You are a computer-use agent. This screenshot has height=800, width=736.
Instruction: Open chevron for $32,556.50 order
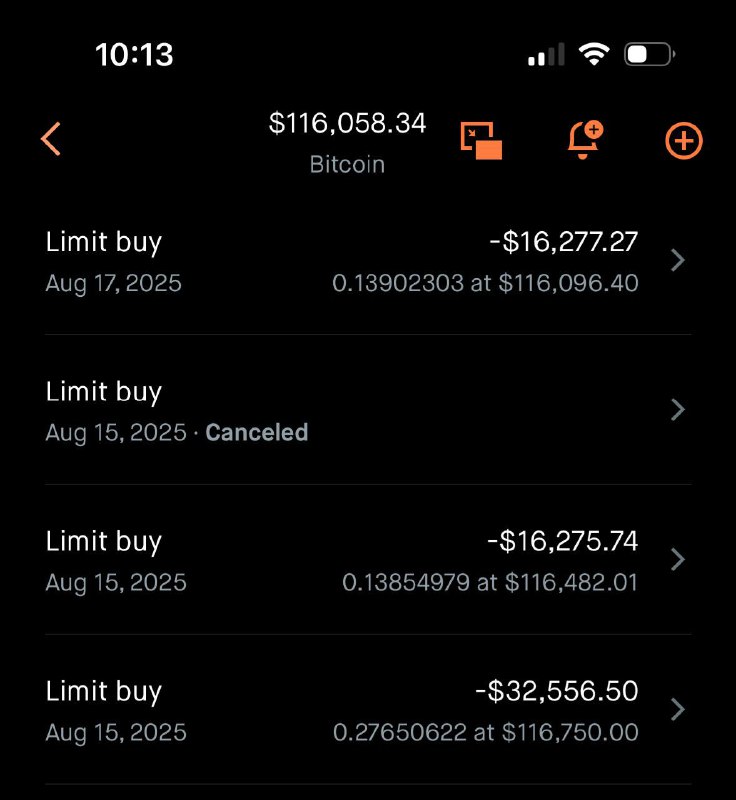tap(678, 709)
